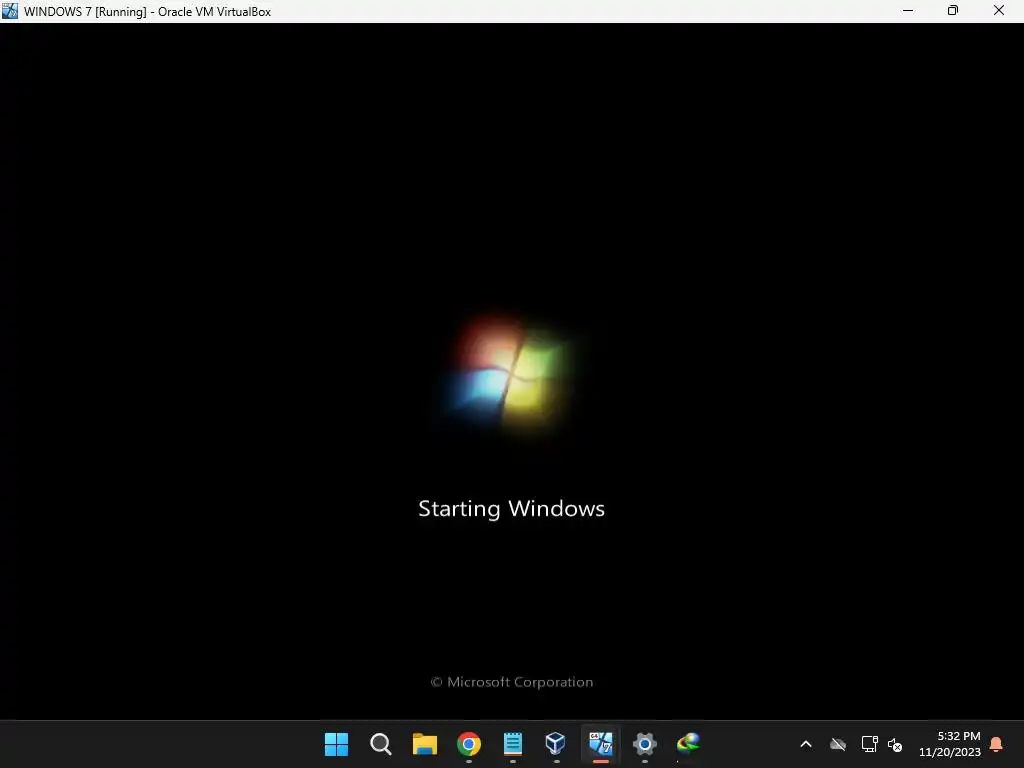Open the VirtualBox Manager cube icon

point(556,743)
